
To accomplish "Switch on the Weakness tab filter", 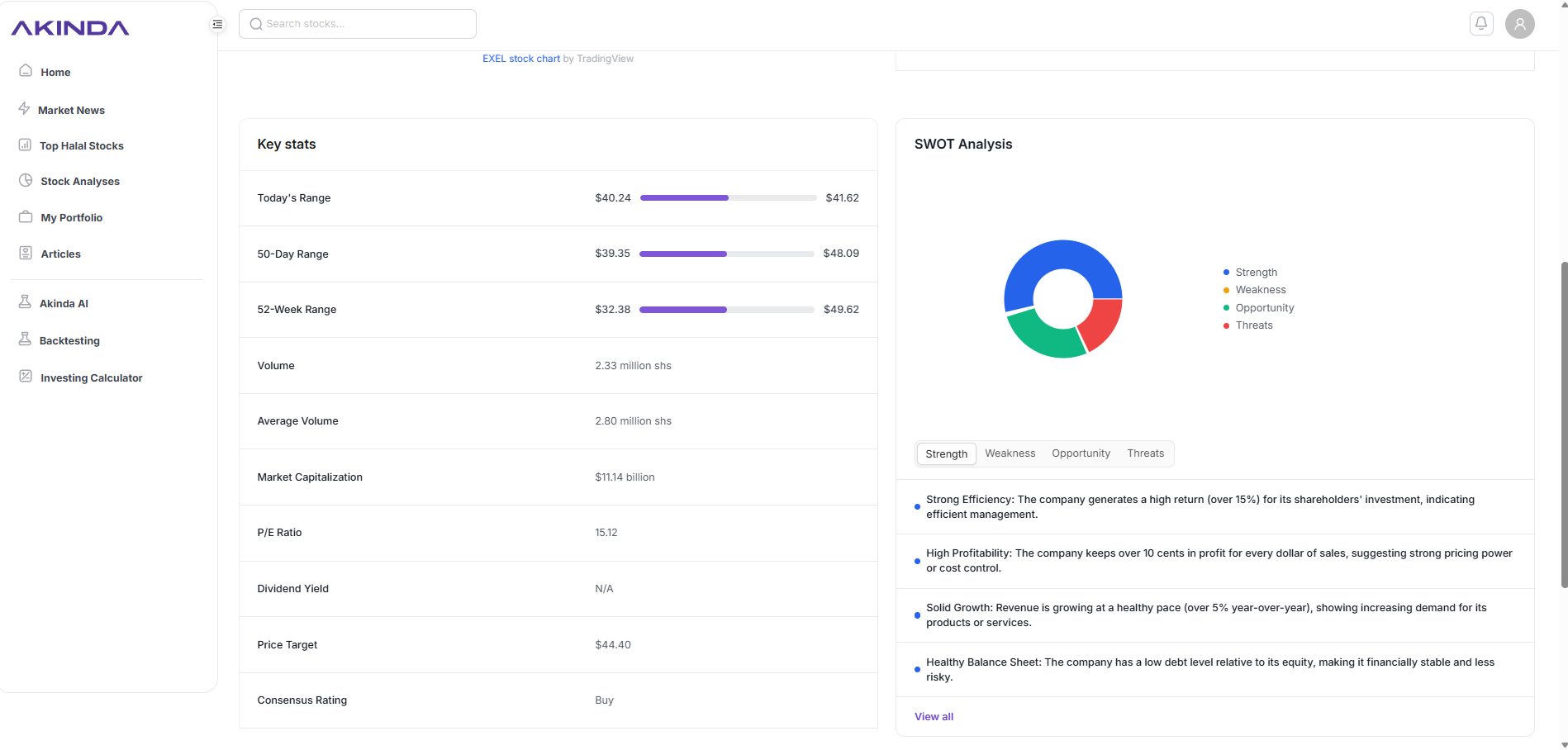I will [x=1010, y=453].
